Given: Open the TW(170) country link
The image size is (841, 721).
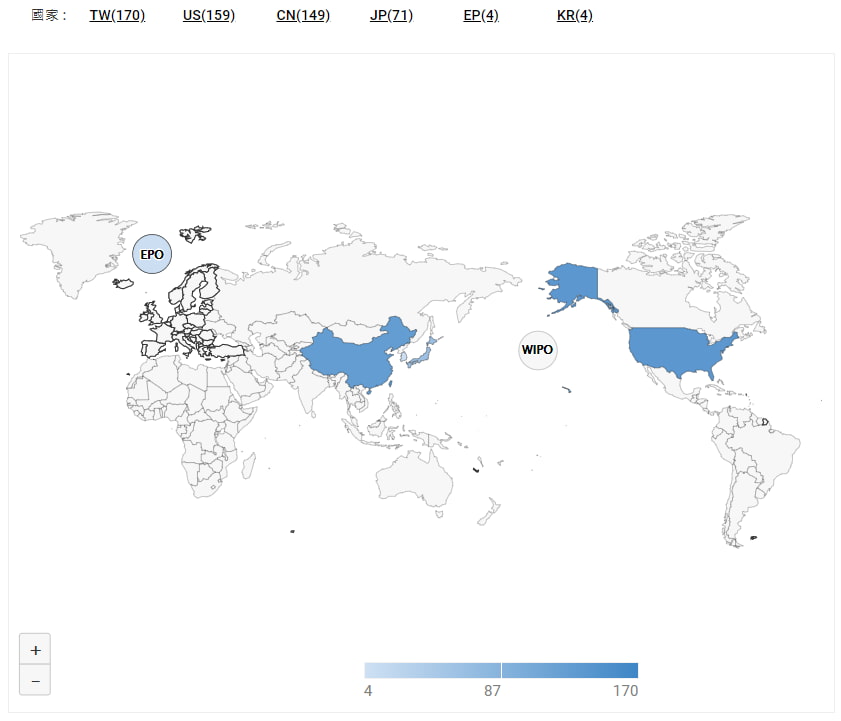Looking at the screenshot, I should 117,16.
